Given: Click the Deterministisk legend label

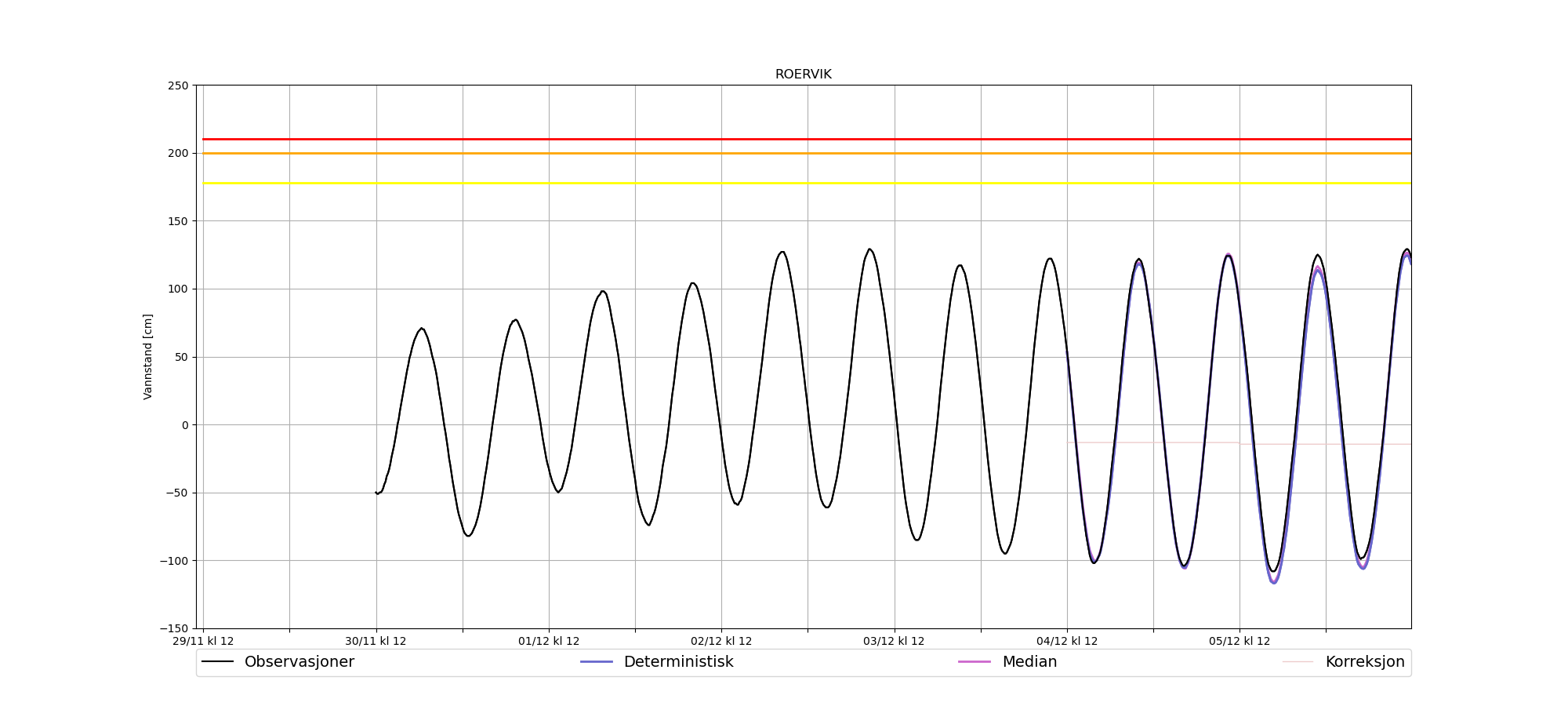Looking at the screenshot, I should (678, 662).
